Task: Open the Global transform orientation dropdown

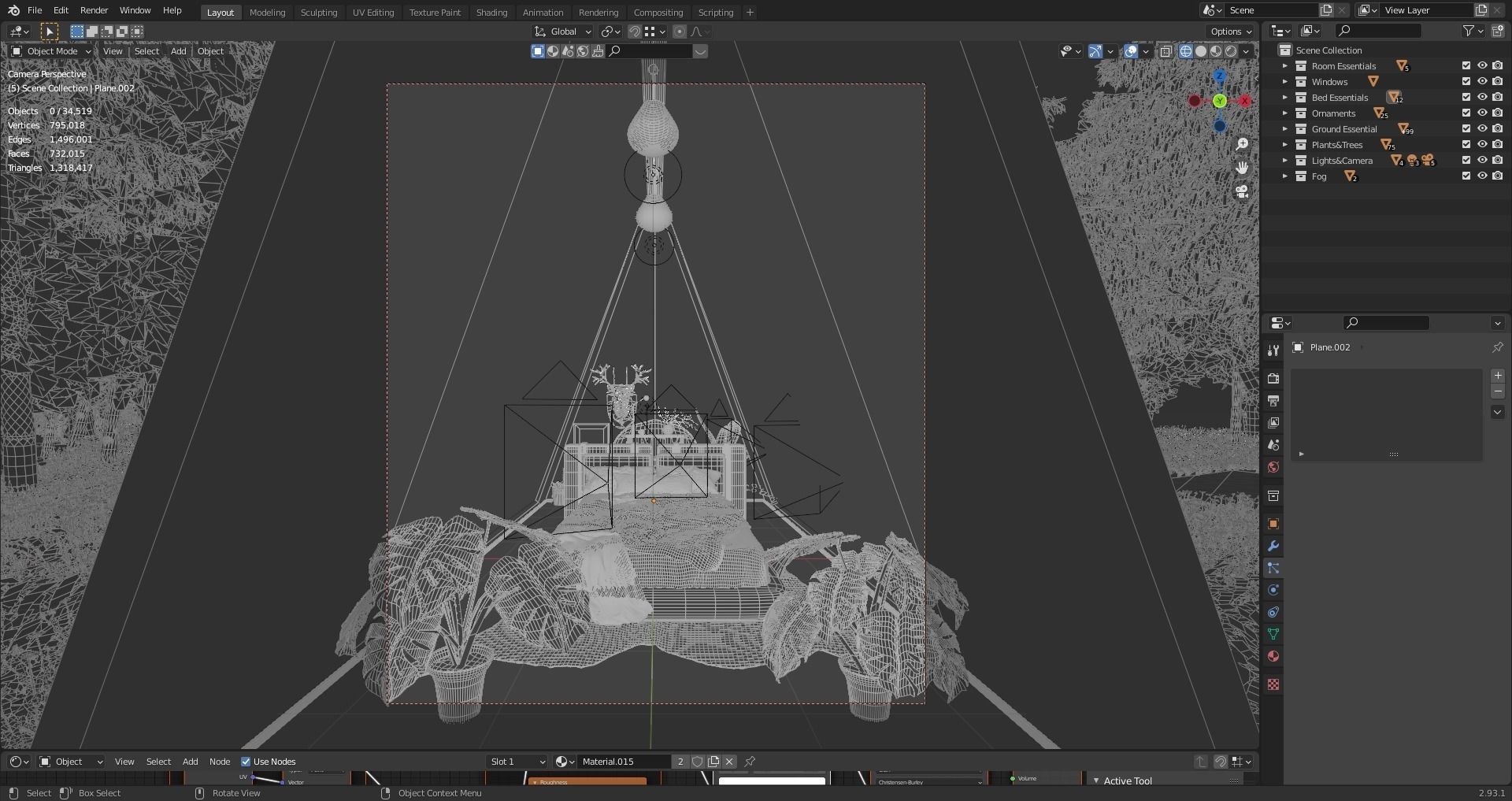Action: tap(563, 32)
